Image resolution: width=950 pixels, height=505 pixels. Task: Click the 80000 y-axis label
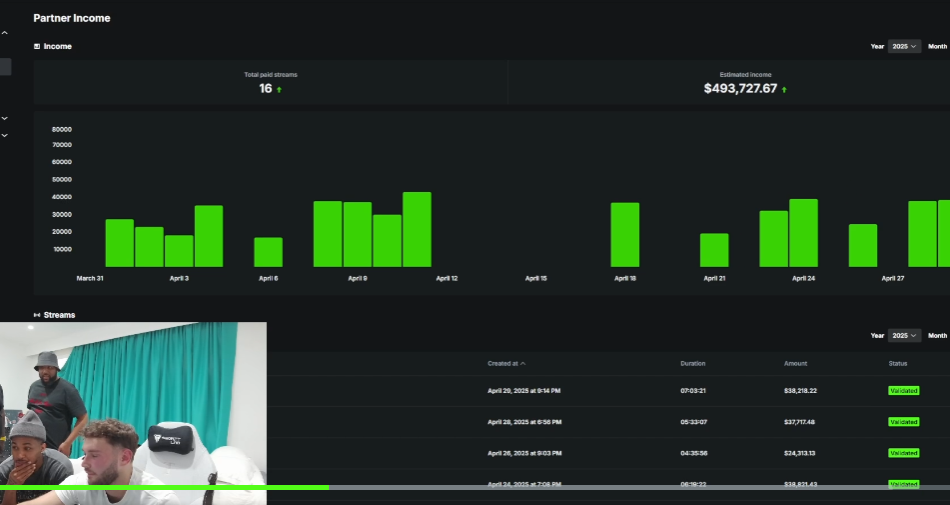coord(62,129)
